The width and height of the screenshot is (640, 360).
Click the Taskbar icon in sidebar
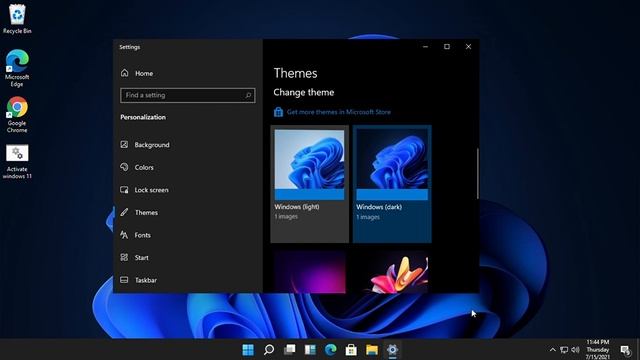[x=124, y=280]
